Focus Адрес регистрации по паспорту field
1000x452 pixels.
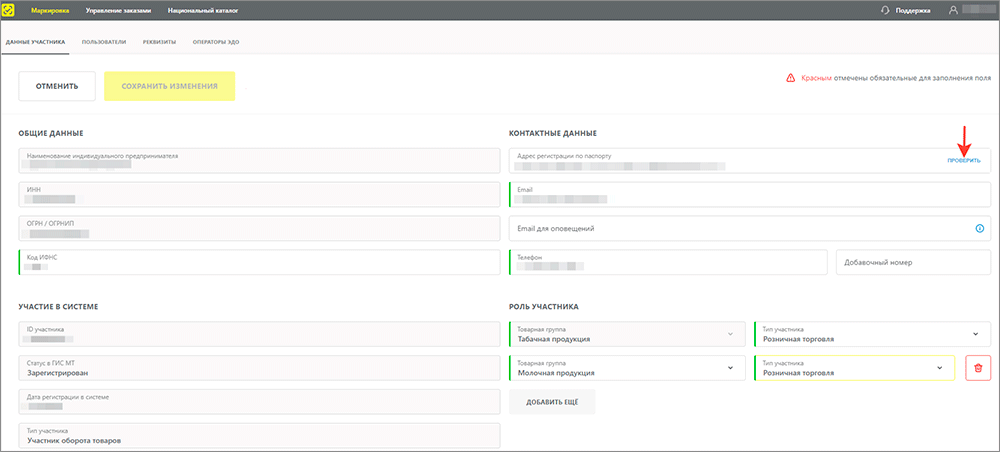coord(750,161)
